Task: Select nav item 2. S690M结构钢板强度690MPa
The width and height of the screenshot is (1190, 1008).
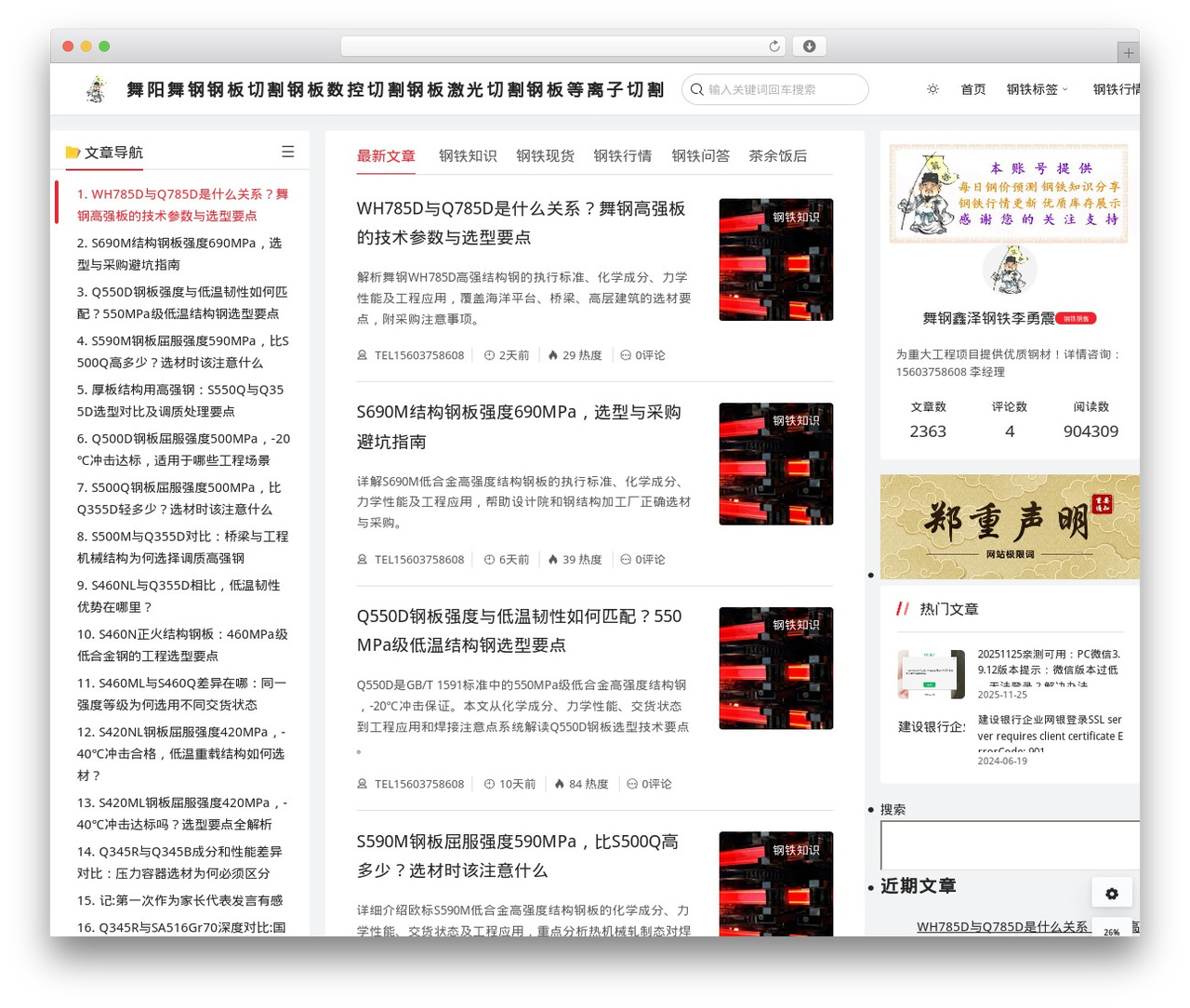Action: coord(179,254)
